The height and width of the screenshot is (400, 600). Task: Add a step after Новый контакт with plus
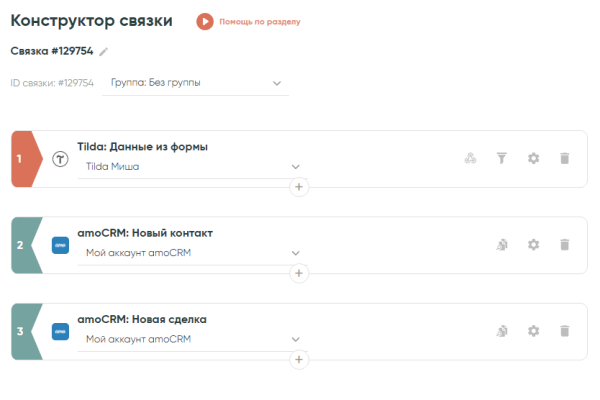click(299, 273)
